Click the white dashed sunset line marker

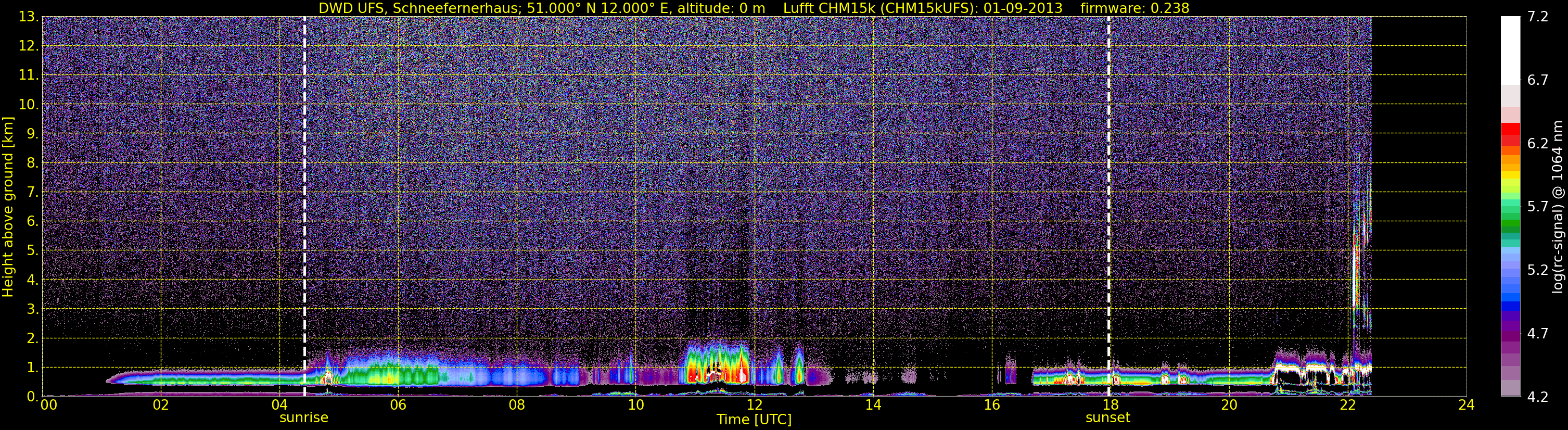1108,207
